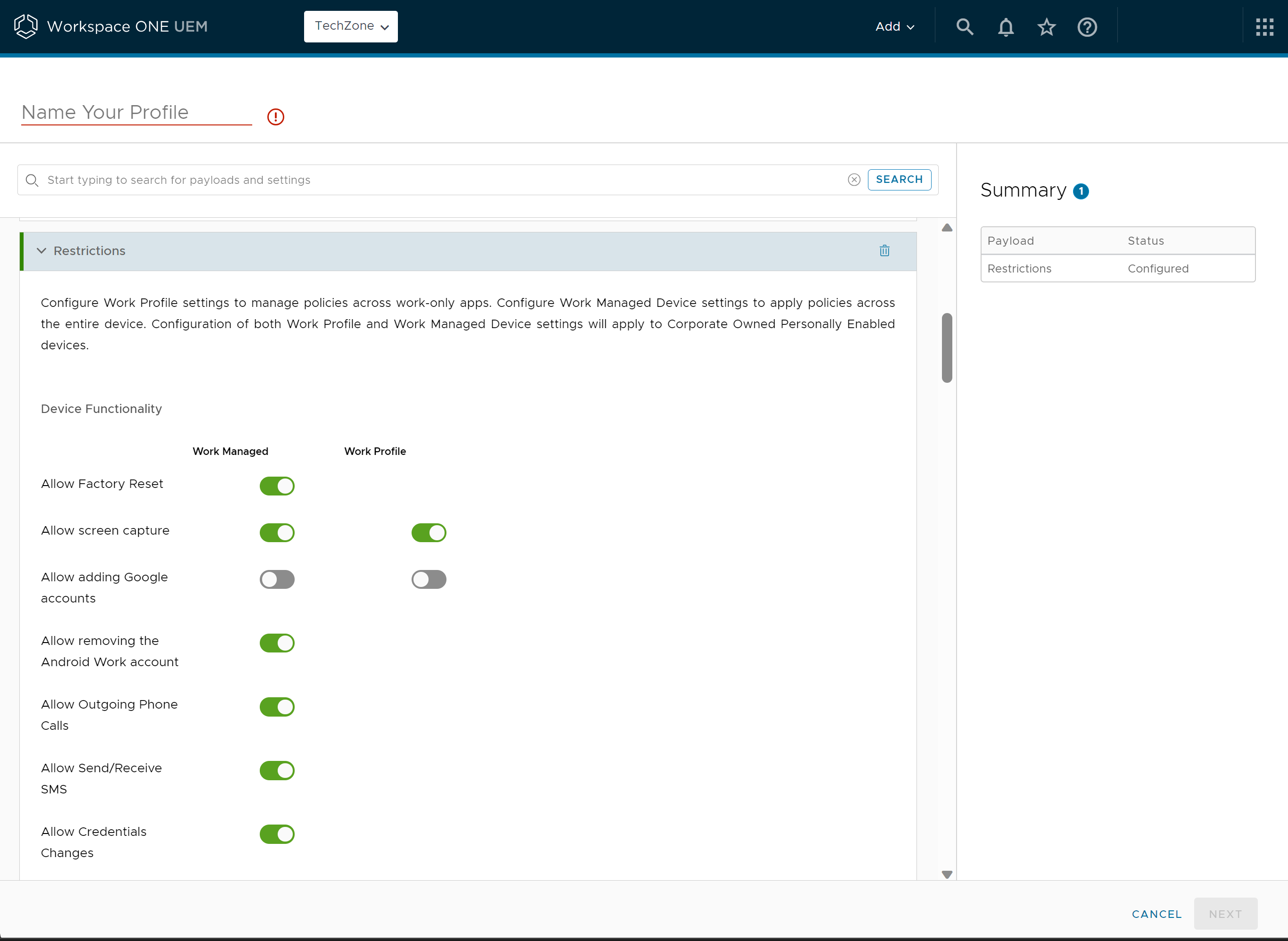The height and width of the screenshot is (941, 1288).
Task: Click the favorites star icon
Action: [1047, 26]
